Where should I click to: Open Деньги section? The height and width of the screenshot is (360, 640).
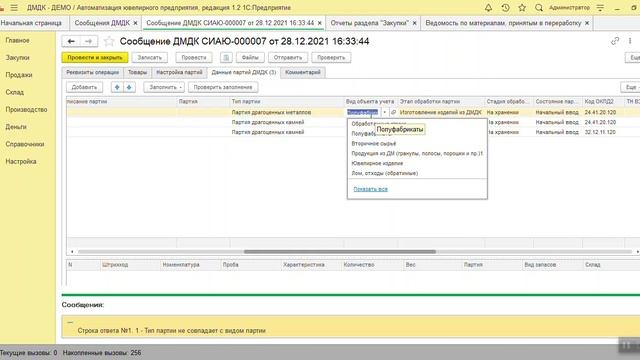point(16,127)
